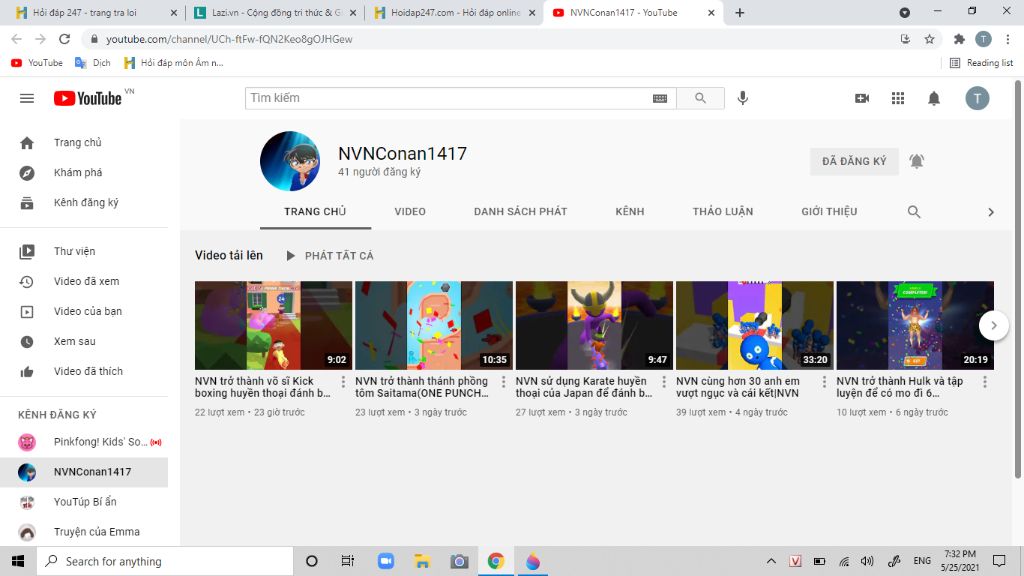
Task: Switch to TRANG CHỦ channel tab
Action: (315, 212)
